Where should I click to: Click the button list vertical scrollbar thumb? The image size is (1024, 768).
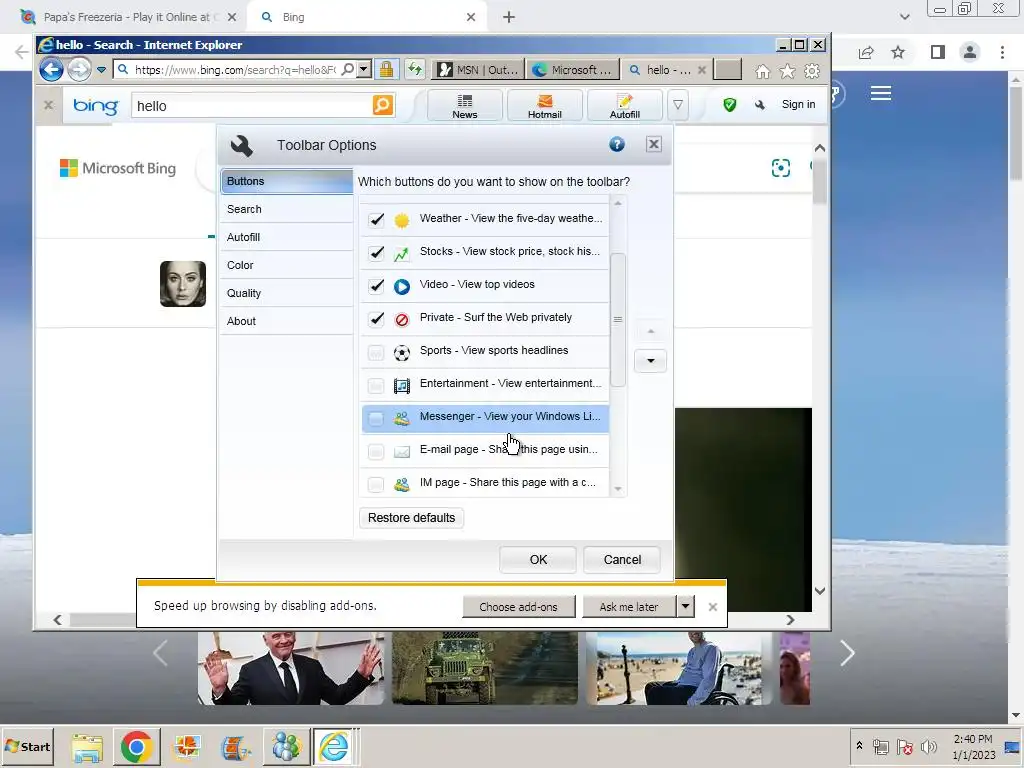[618, 319]
